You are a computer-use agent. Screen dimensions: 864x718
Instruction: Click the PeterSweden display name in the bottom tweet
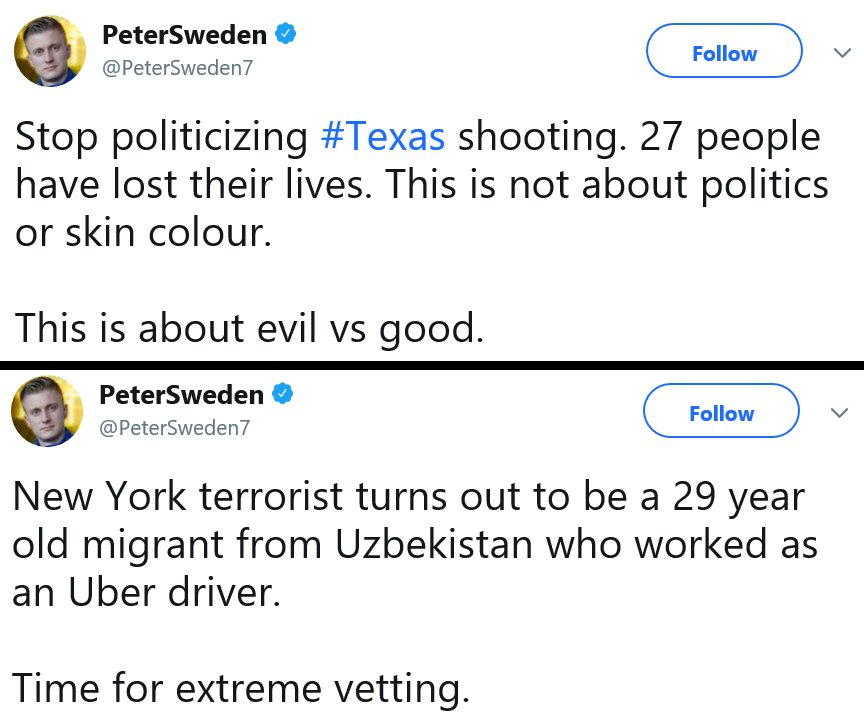[182, 395]
